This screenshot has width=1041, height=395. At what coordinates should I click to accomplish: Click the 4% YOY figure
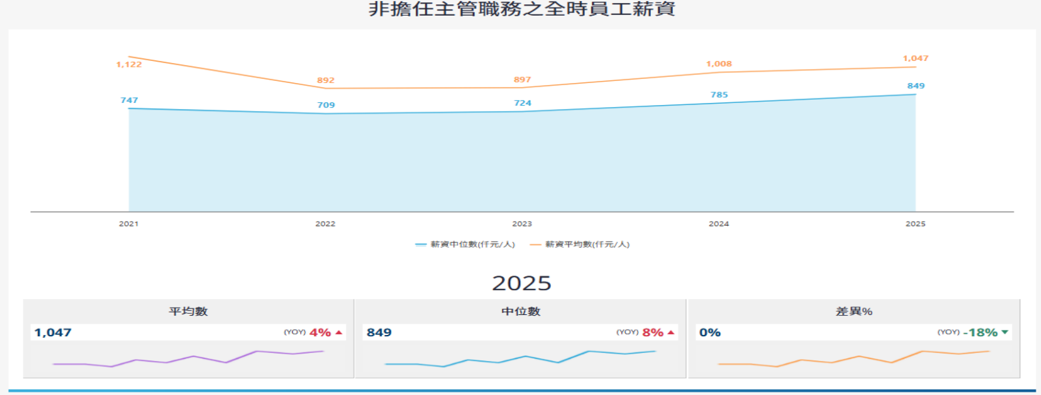pos(320,333)
